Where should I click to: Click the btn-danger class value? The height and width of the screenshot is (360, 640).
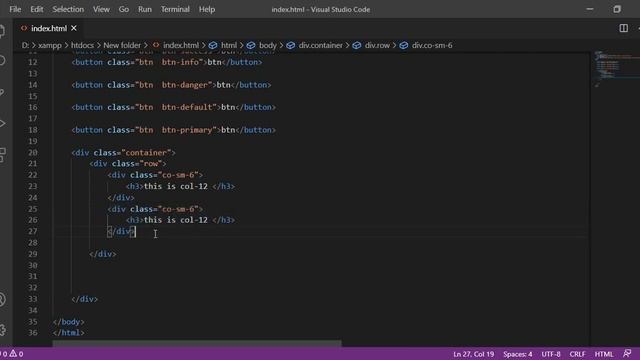tap(184, 85)
